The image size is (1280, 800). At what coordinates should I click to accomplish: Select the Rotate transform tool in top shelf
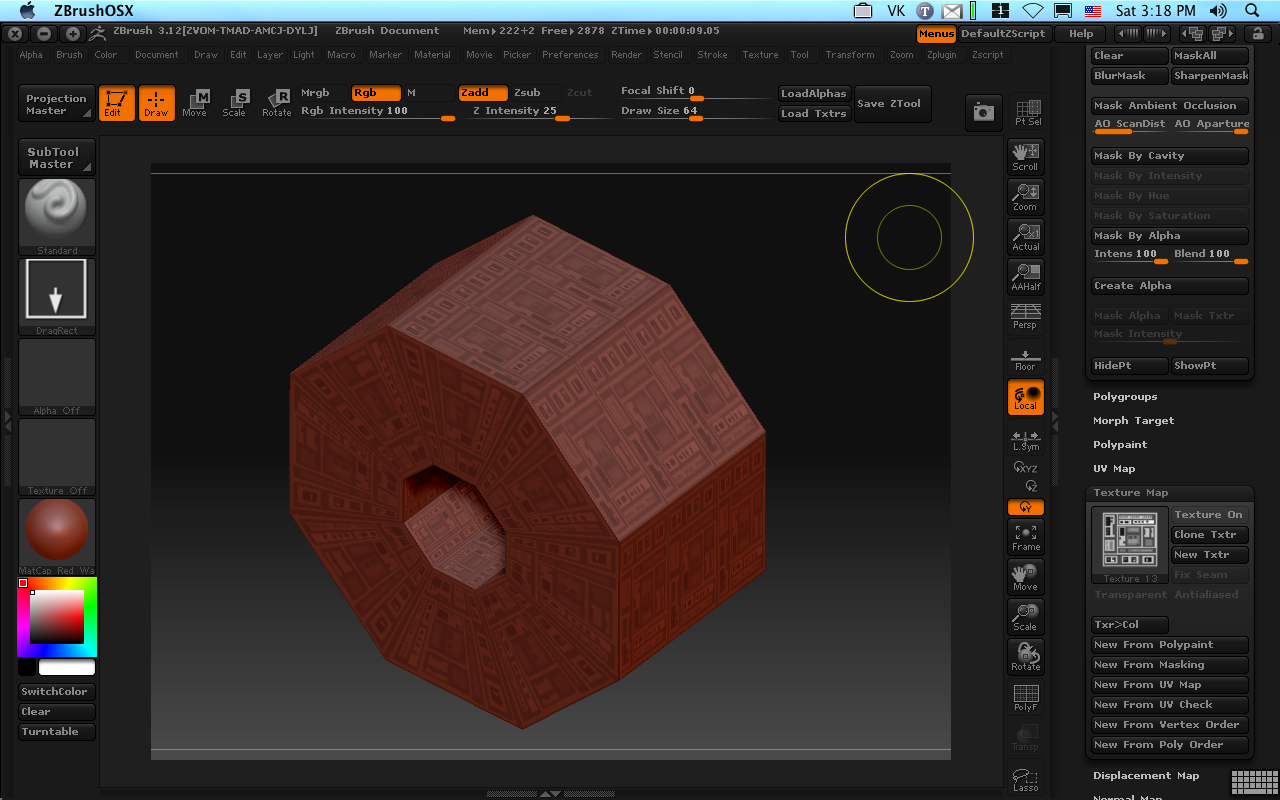(277, 103)
